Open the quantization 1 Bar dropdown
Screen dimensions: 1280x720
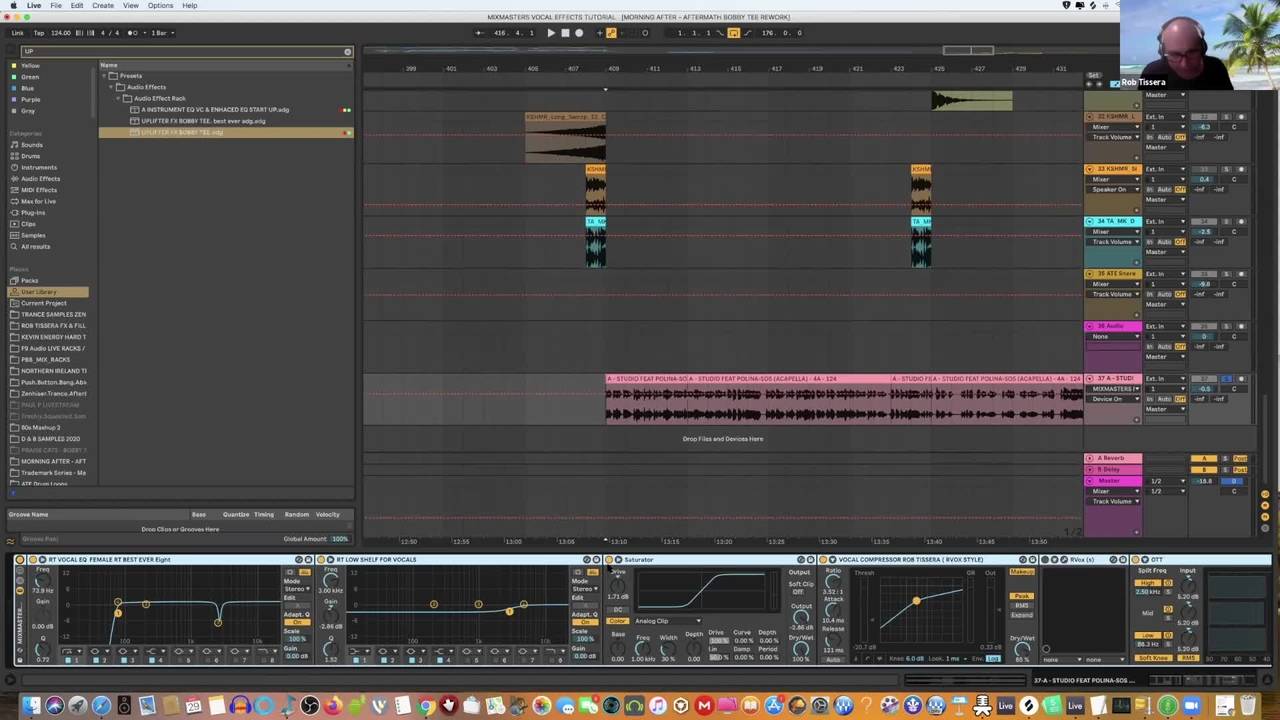[x=161, y=33]
